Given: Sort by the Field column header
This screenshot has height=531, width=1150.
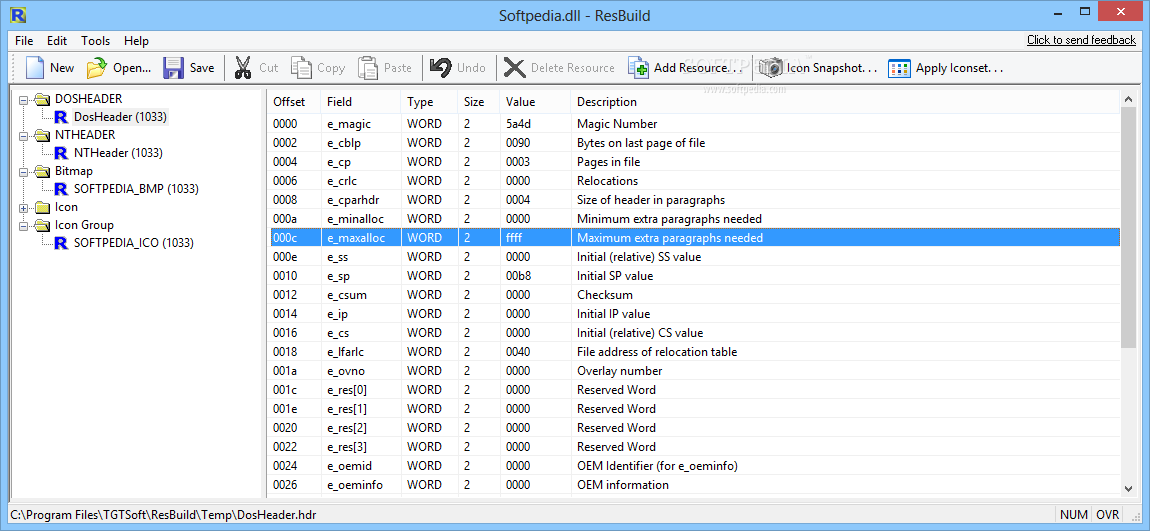Looking at the screenshot, I should 361,102.
